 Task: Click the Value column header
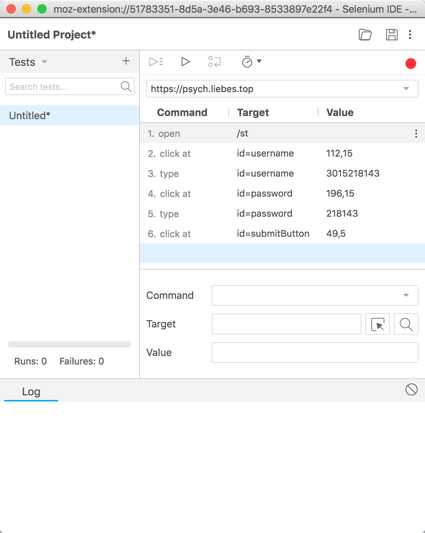pyautogui.click(x=340, y=113)
